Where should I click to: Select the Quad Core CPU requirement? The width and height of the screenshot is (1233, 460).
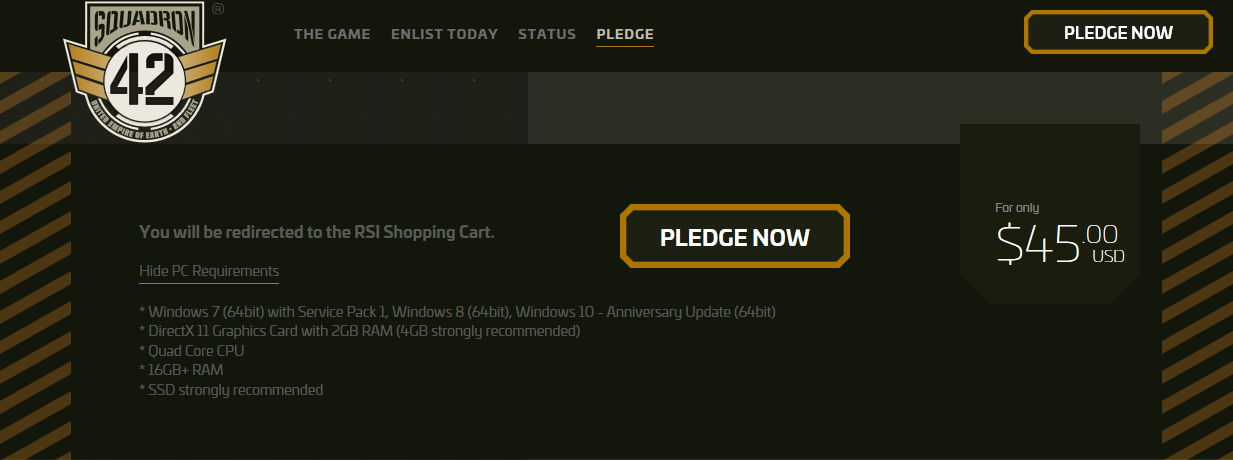coord(191,351)
